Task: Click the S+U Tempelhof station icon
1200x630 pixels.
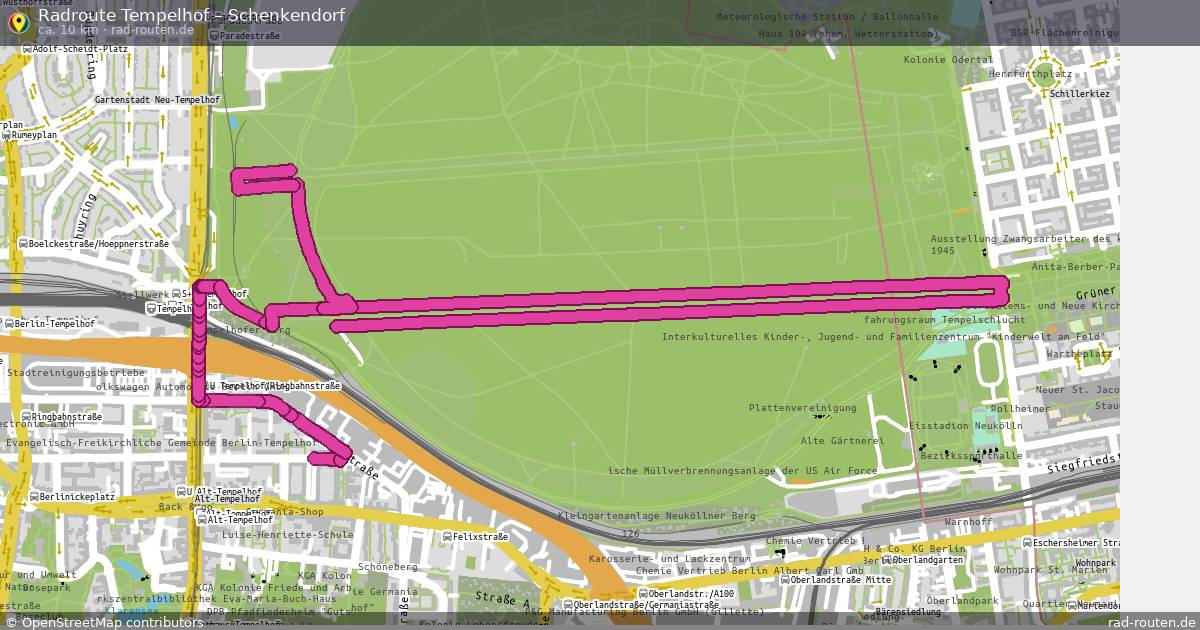Action: point(177,293)
